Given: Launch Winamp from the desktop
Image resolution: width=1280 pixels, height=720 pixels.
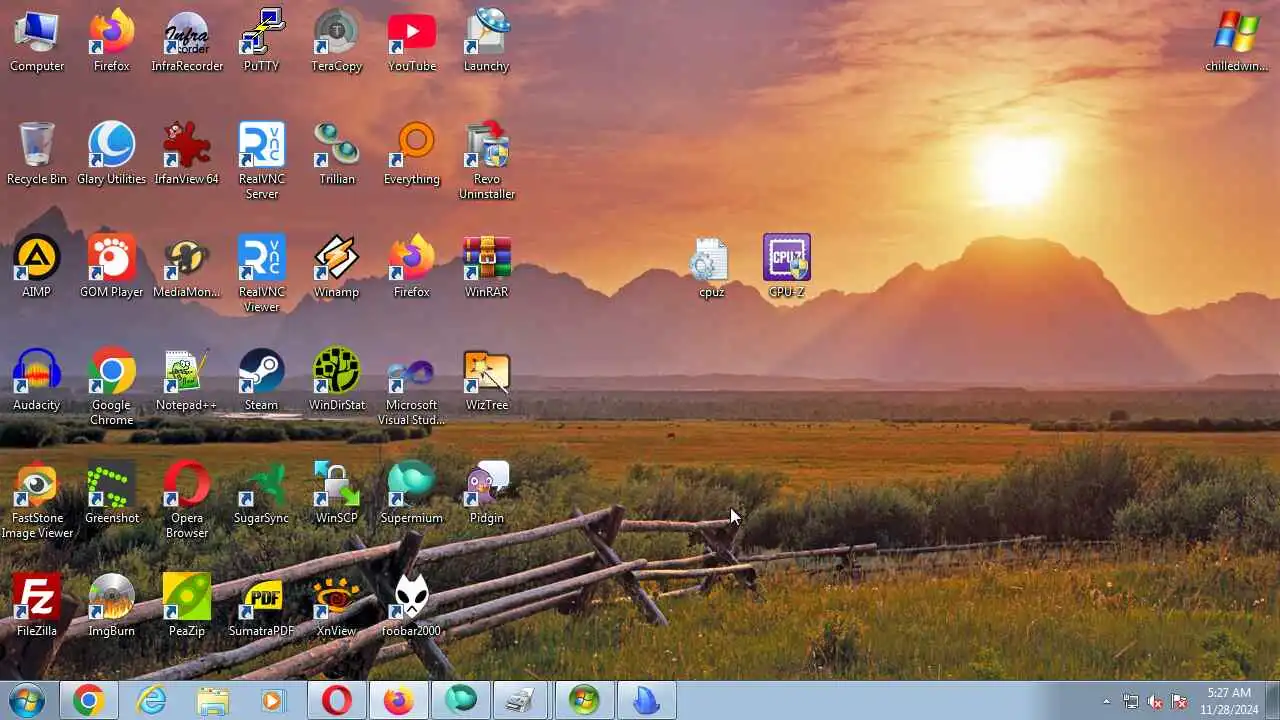Looking at the screenshot, I should tap(337, 267).
